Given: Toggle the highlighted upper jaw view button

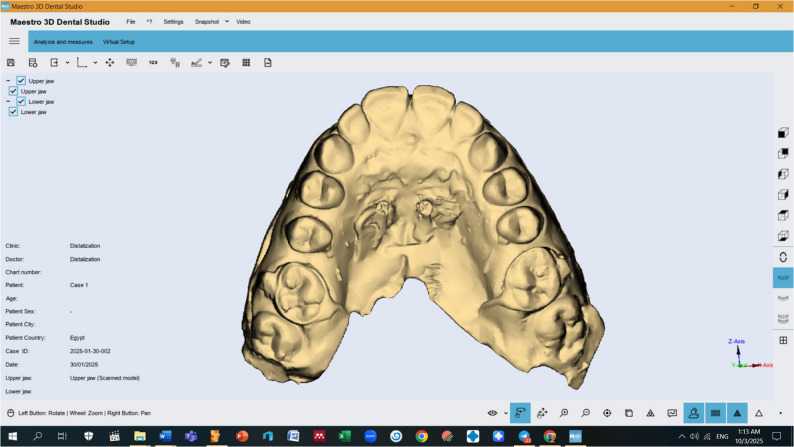Looking at the screenshot, I should 783,278.
